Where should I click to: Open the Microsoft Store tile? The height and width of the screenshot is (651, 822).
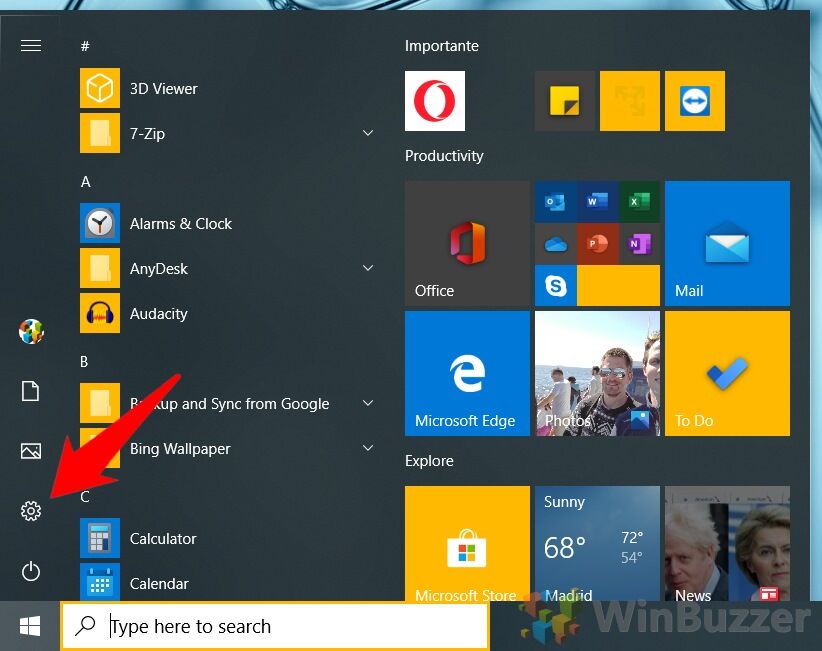pyautogui.click(x=467, y=544)
